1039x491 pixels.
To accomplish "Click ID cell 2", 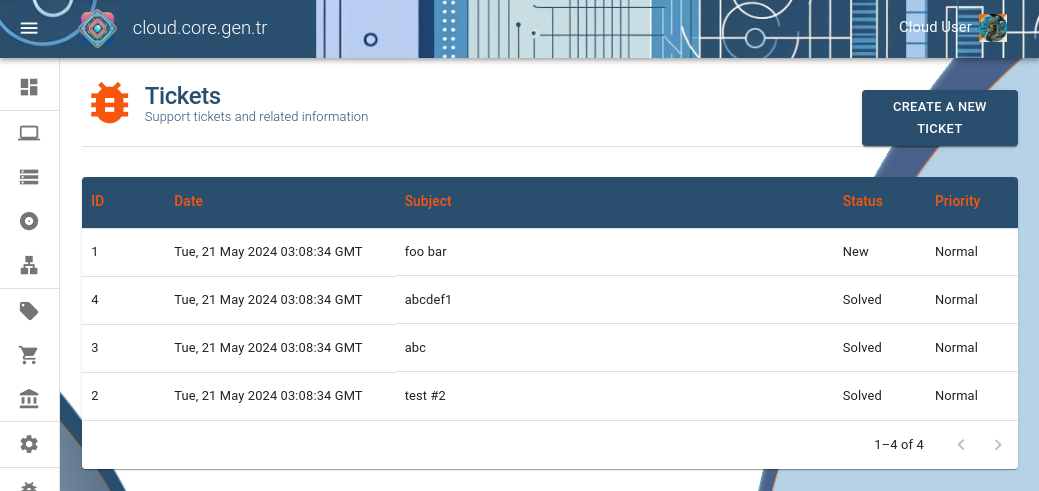I will pos(95,396).
